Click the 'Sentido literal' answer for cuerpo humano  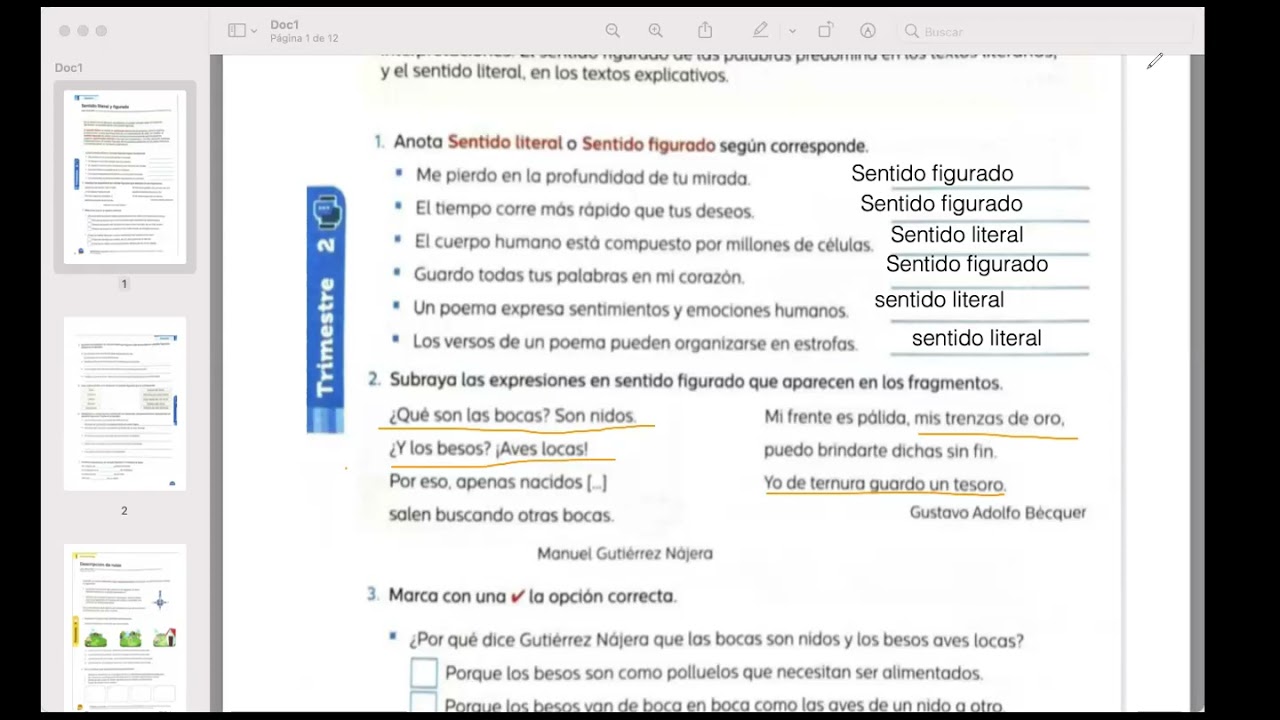coord(957,235)
